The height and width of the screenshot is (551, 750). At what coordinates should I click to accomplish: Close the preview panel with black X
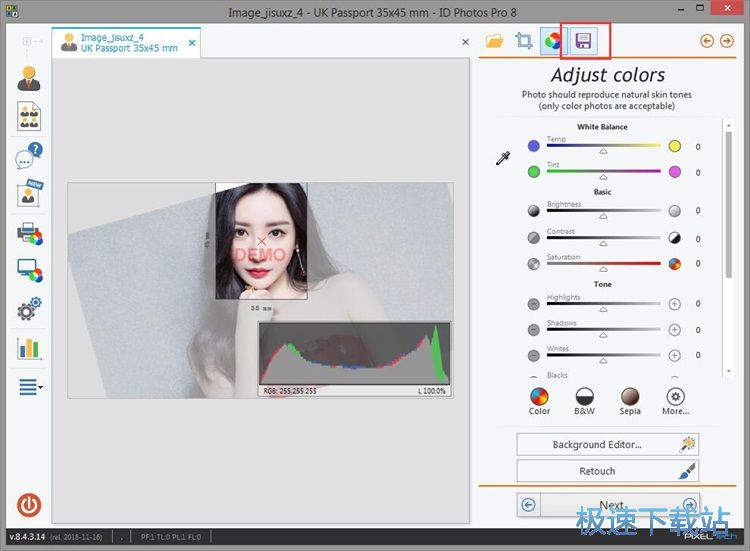click(x=465, y=42)
